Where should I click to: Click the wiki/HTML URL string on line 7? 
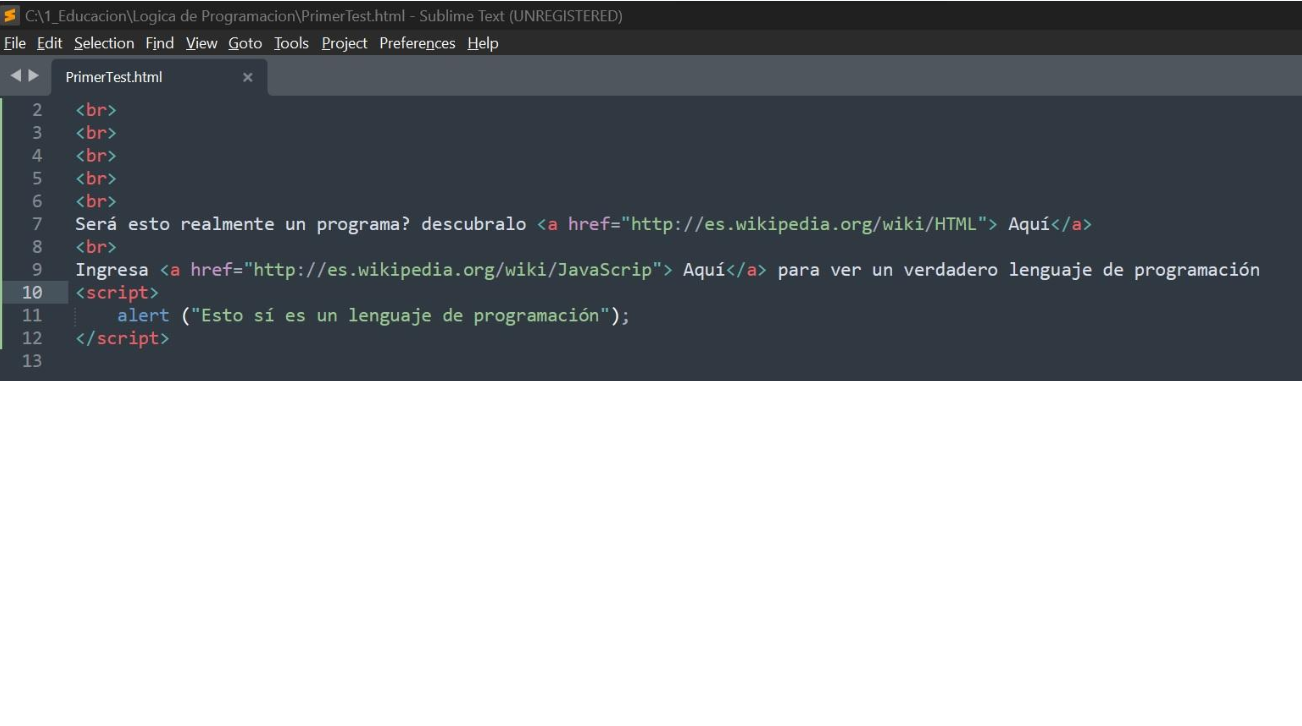point(803,224)
